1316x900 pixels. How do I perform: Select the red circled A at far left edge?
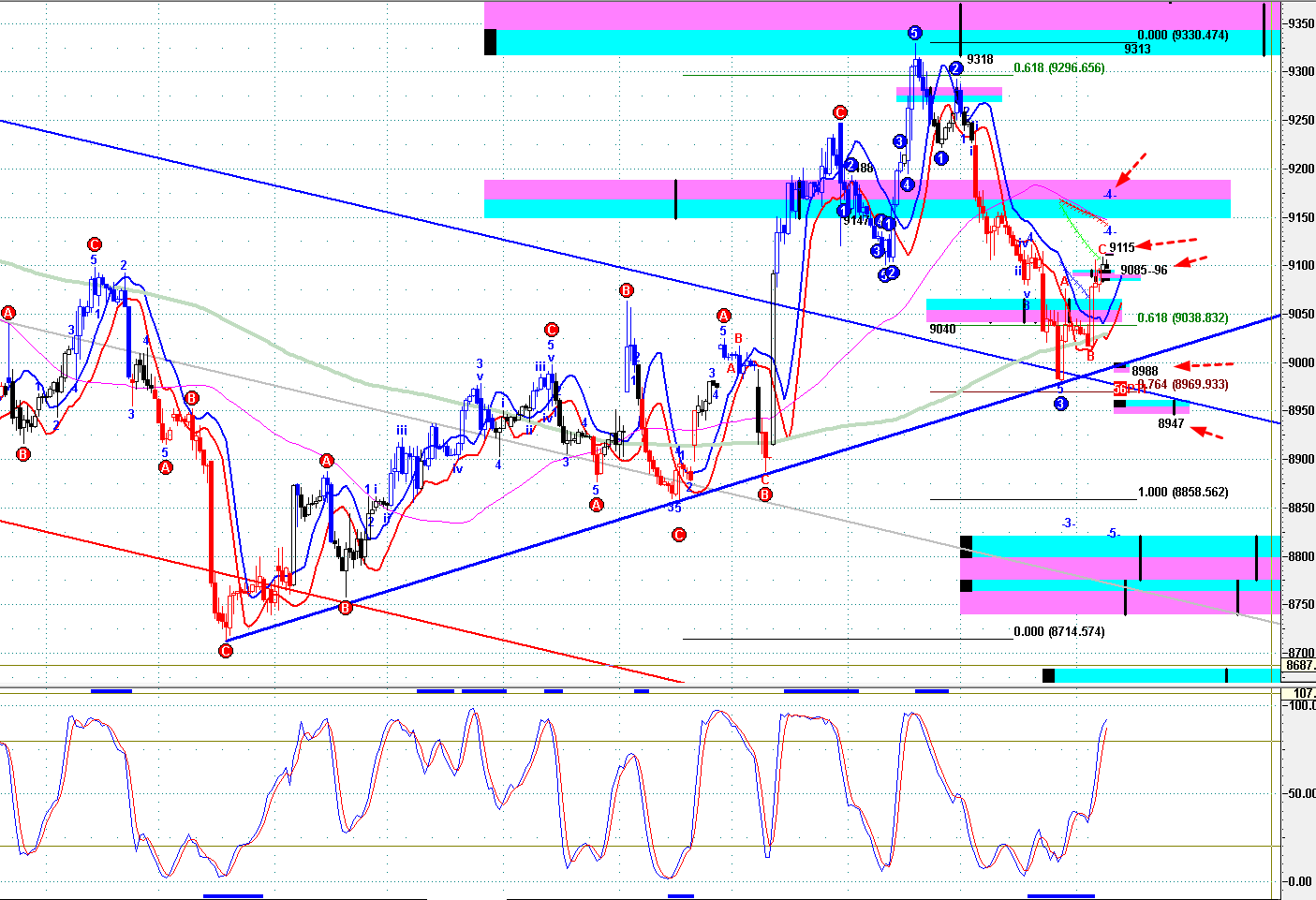tap(8, 313)
